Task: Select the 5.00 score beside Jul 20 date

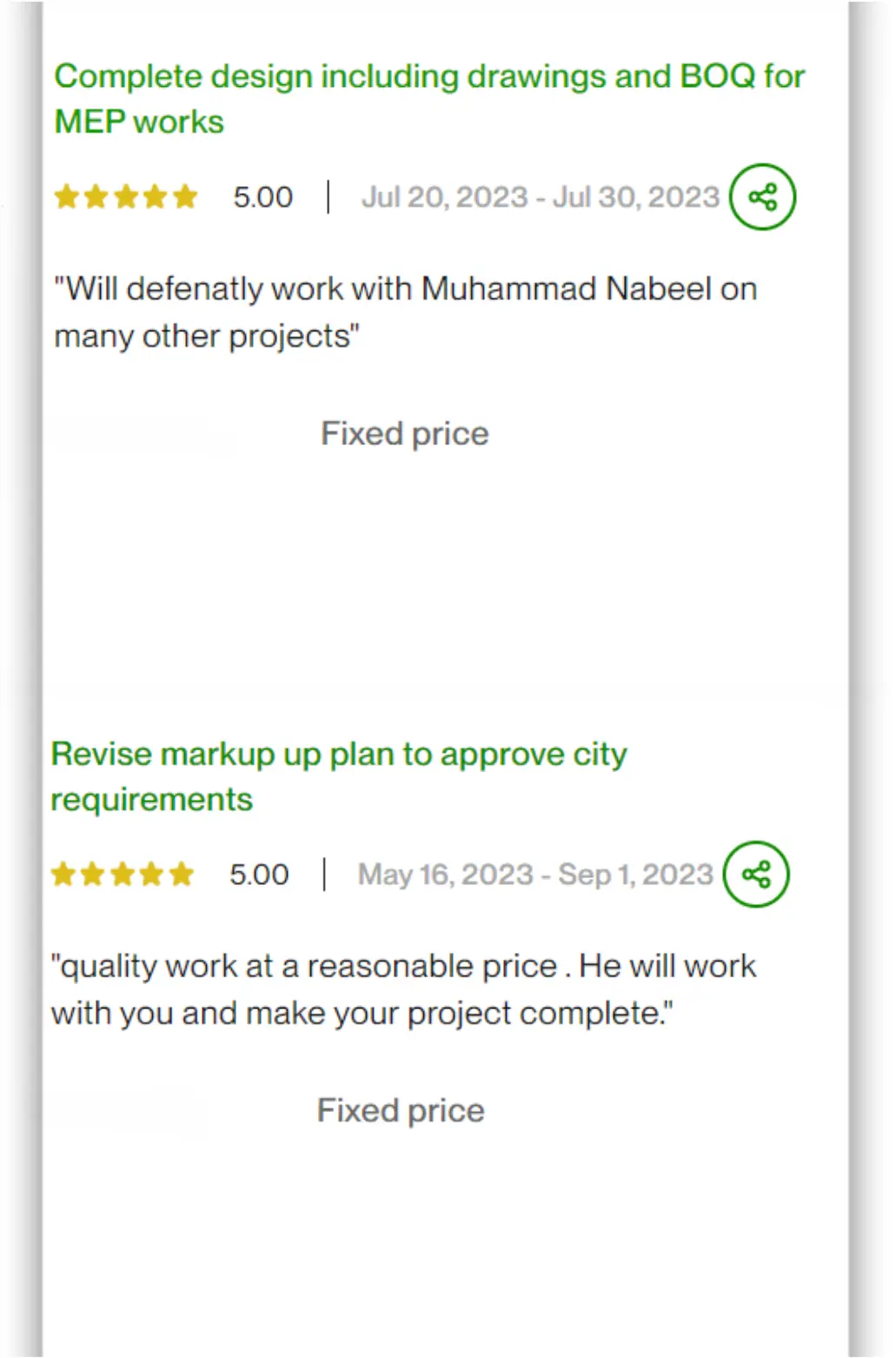Action: coord(262,197)
